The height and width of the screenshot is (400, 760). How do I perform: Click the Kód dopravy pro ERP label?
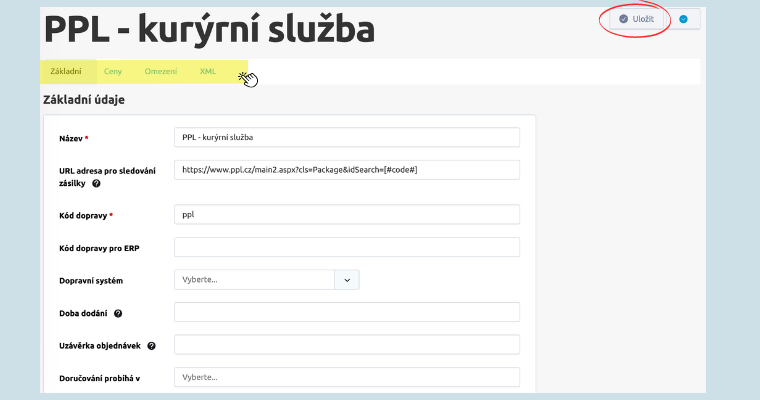point(99,248)
